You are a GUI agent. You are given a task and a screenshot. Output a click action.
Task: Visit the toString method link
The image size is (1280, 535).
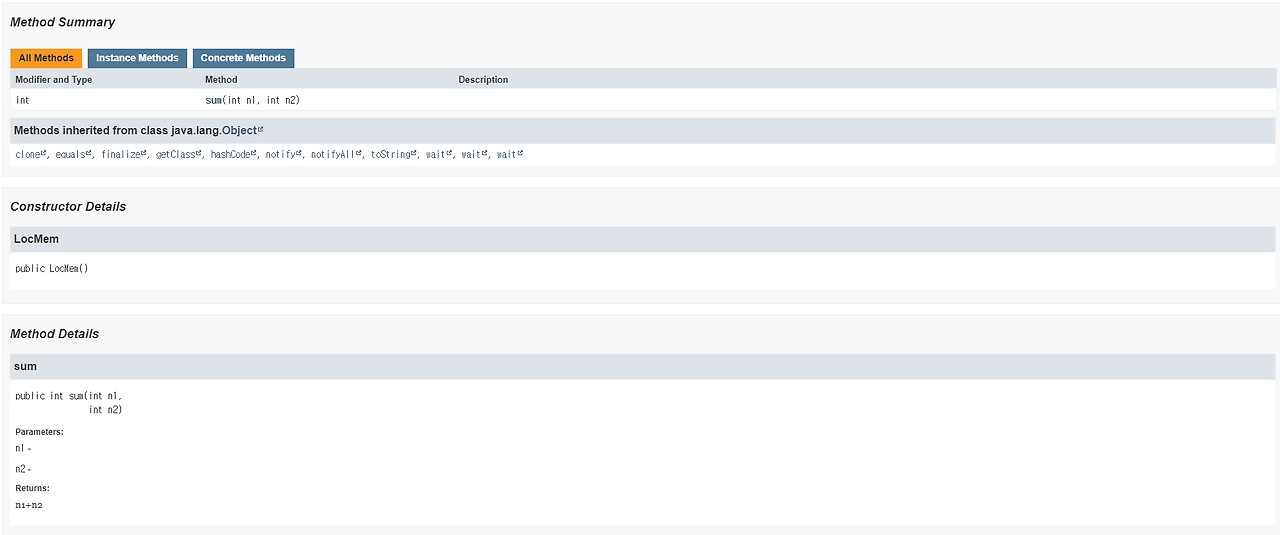coord(391,154)
